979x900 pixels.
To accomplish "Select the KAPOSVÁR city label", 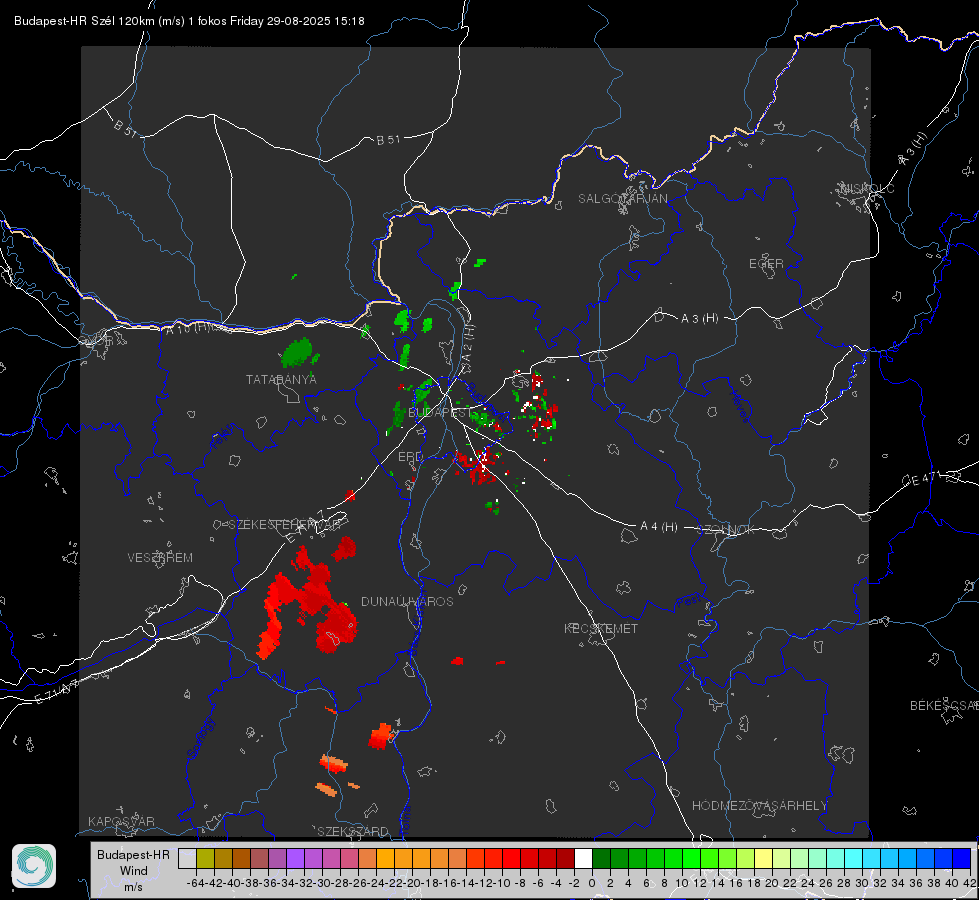I will pos(121,821).
